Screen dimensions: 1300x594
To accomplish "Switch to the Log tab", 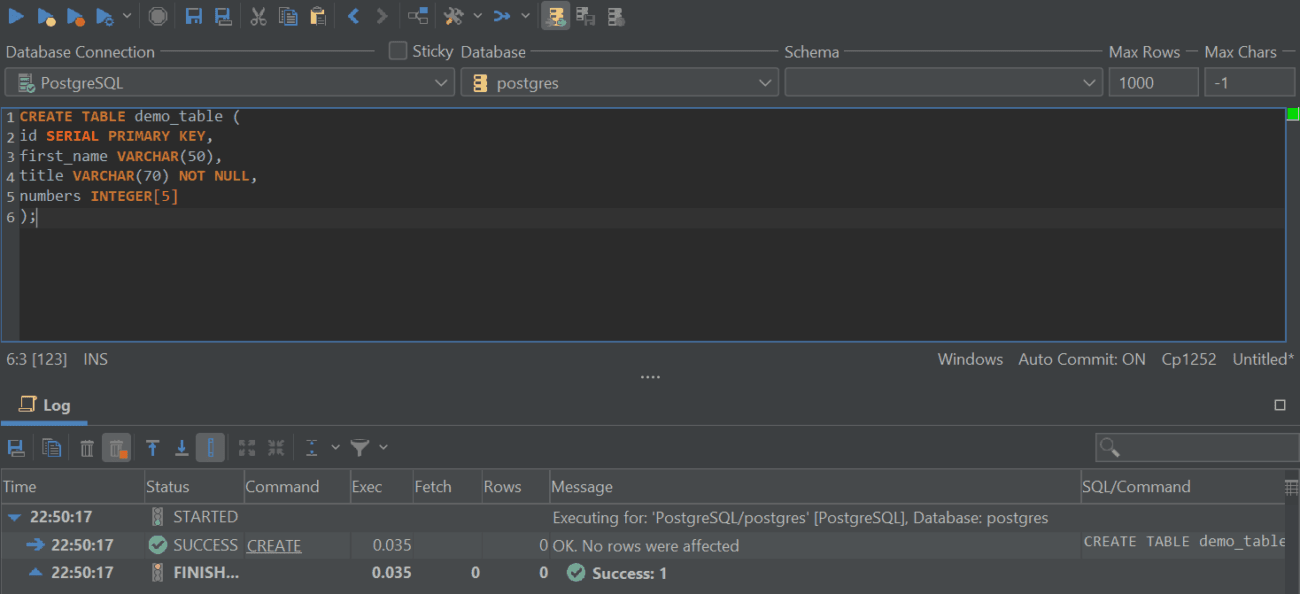I will (44, 405).
